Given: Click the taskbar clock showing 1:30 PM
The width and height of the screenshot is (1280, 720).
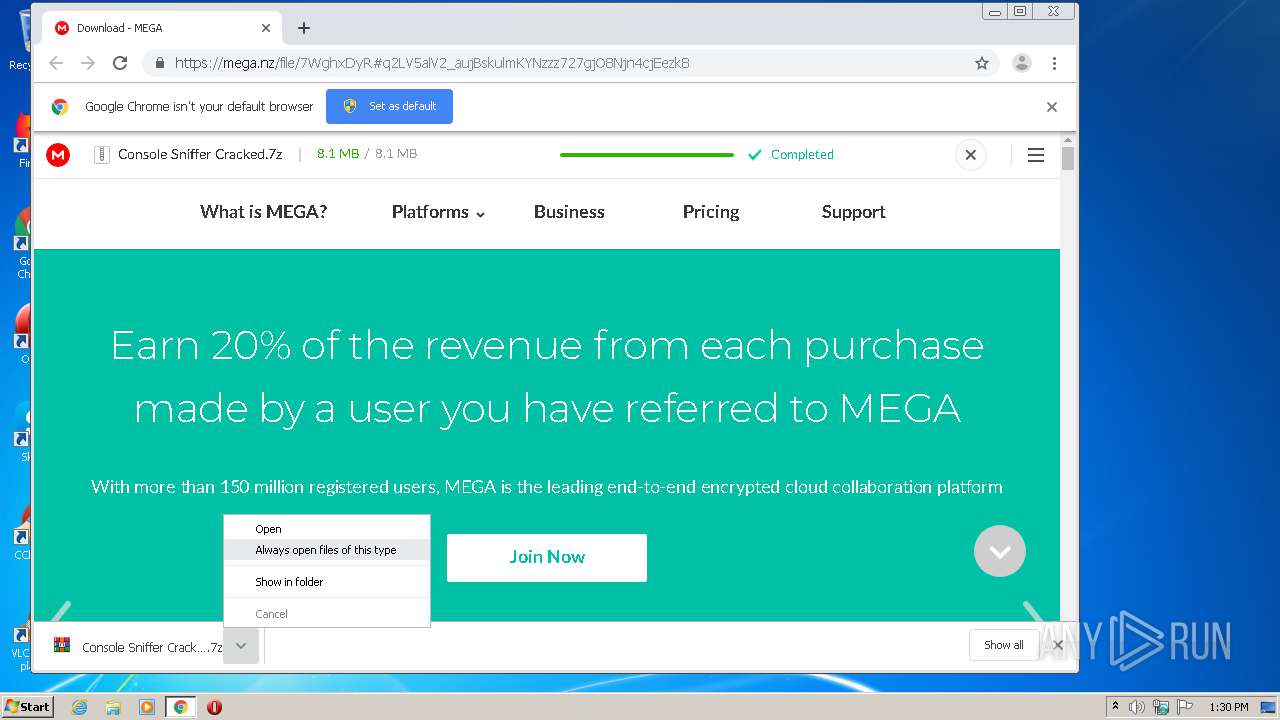Looking at the screenshot, I should tap(1229, 707).
